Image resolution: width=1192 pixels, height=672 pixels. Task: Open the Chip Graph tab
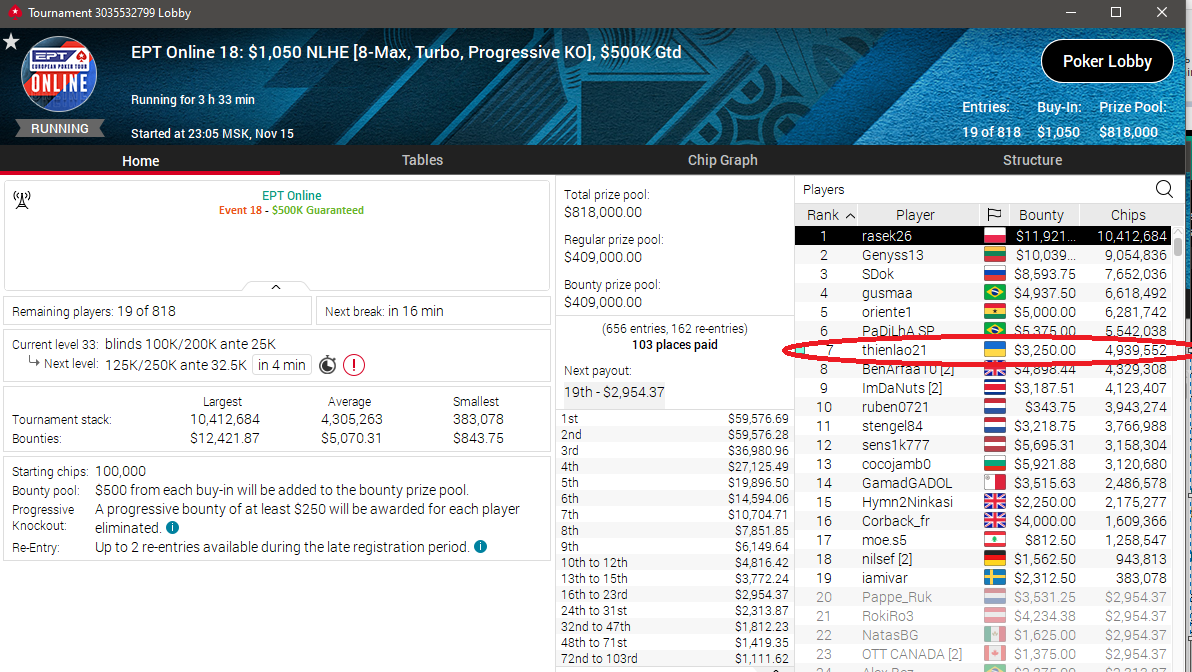(x=722, y=160)
